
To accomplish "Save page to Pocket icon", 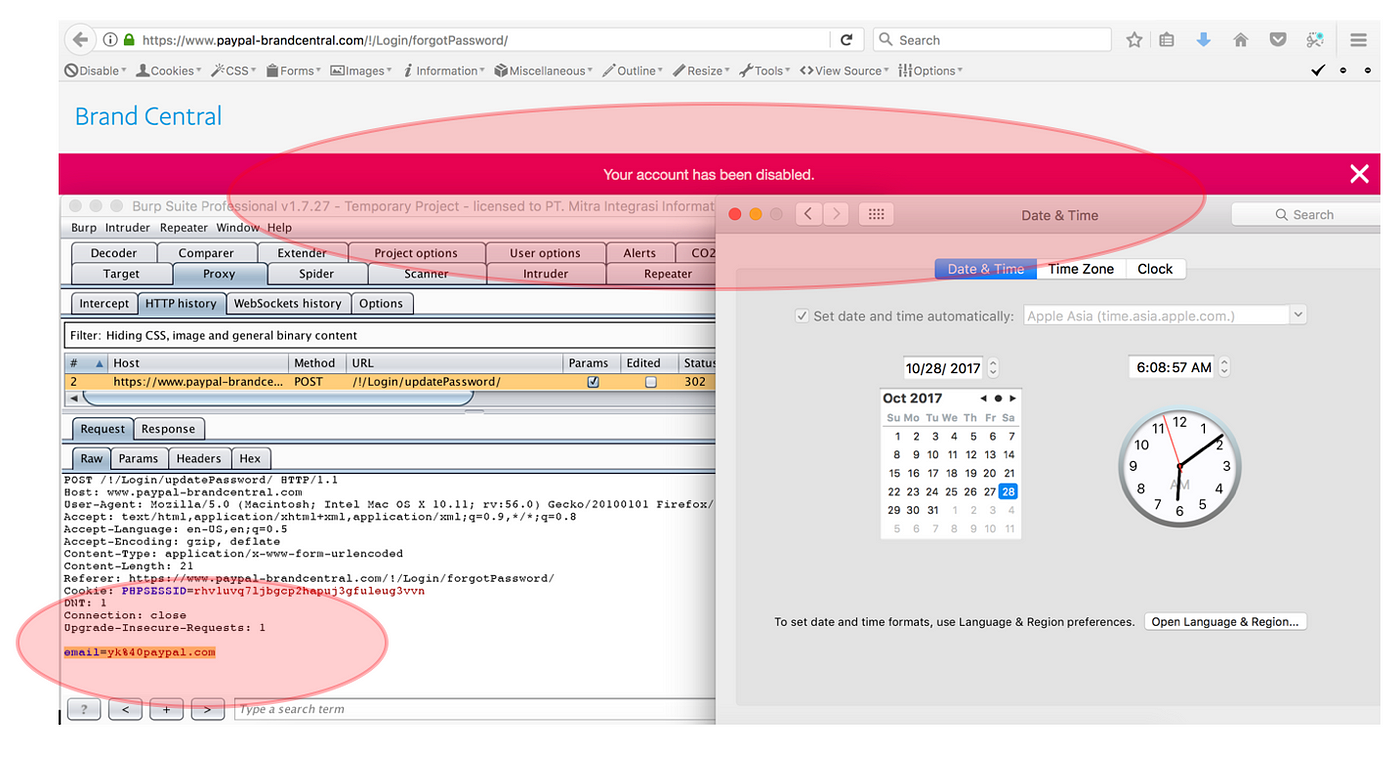I will pos(1277,40).
